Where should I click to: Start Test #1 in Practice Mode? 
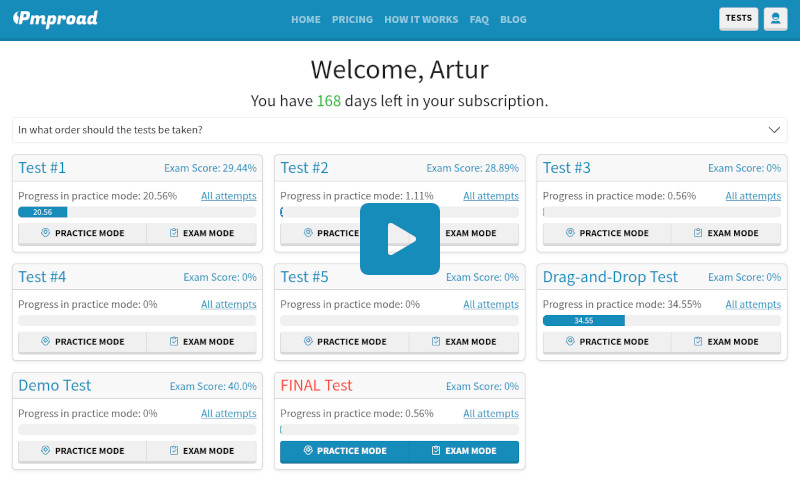pos(82,233)
